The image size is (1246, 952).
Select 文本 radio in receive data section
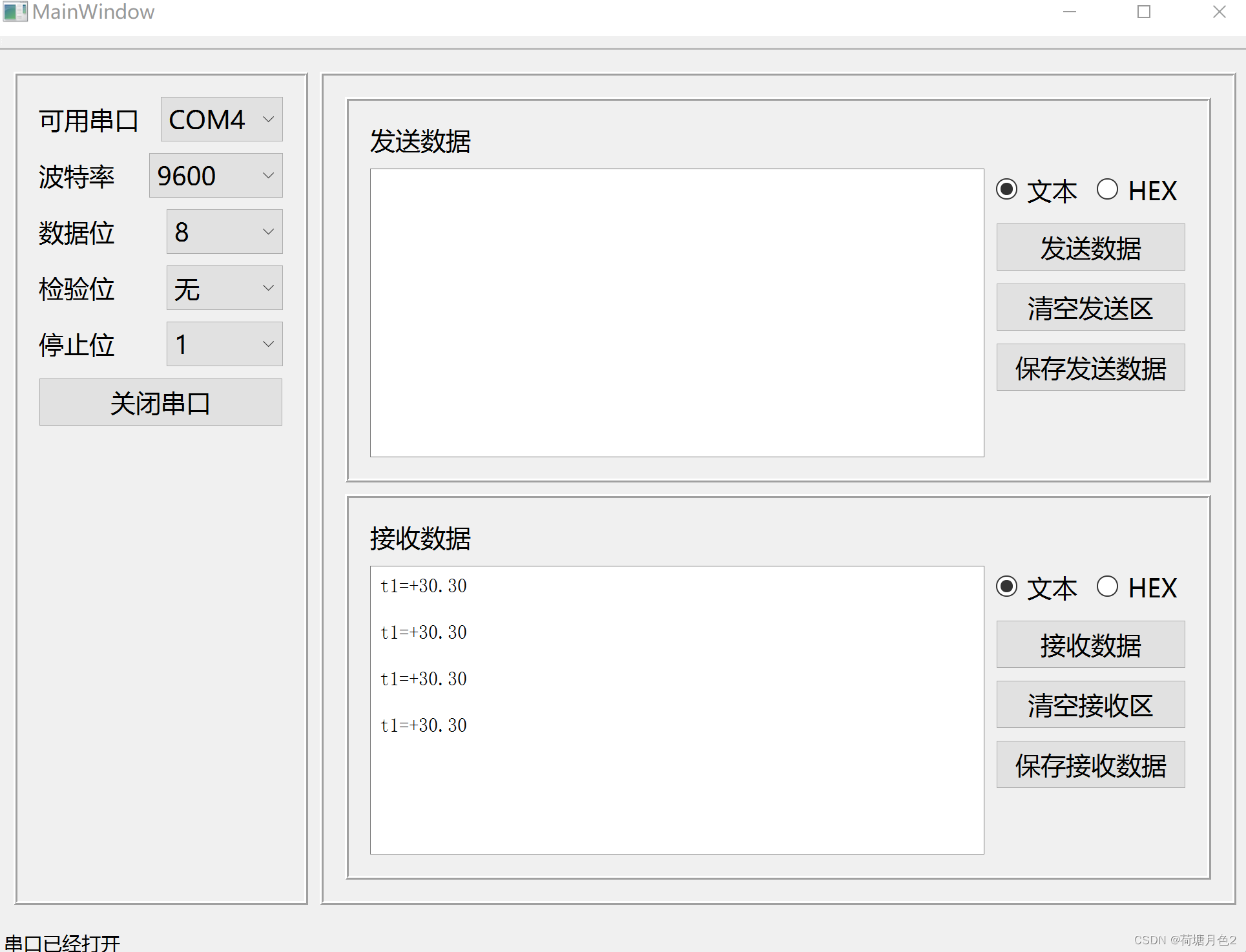click(1036, 588)
